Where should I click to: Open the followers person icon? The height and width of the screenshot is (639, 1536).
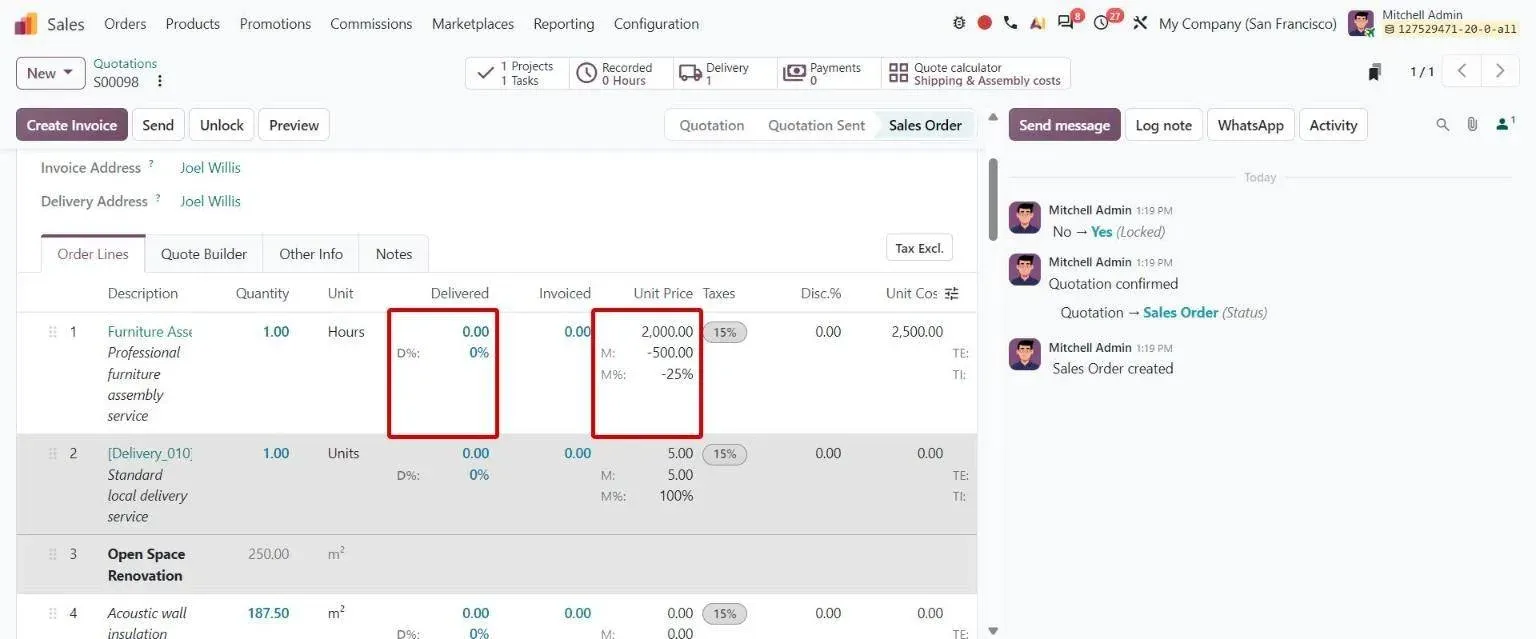tap(1504, 124)
